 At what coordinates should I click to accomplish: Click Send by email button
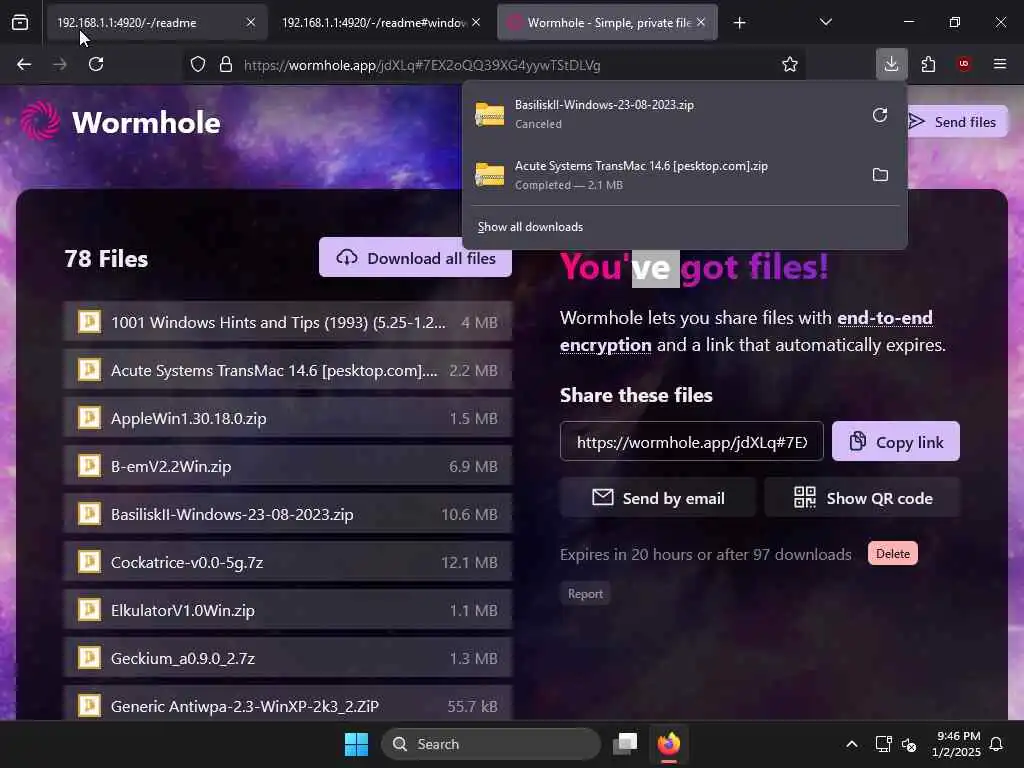coord(658,498)
